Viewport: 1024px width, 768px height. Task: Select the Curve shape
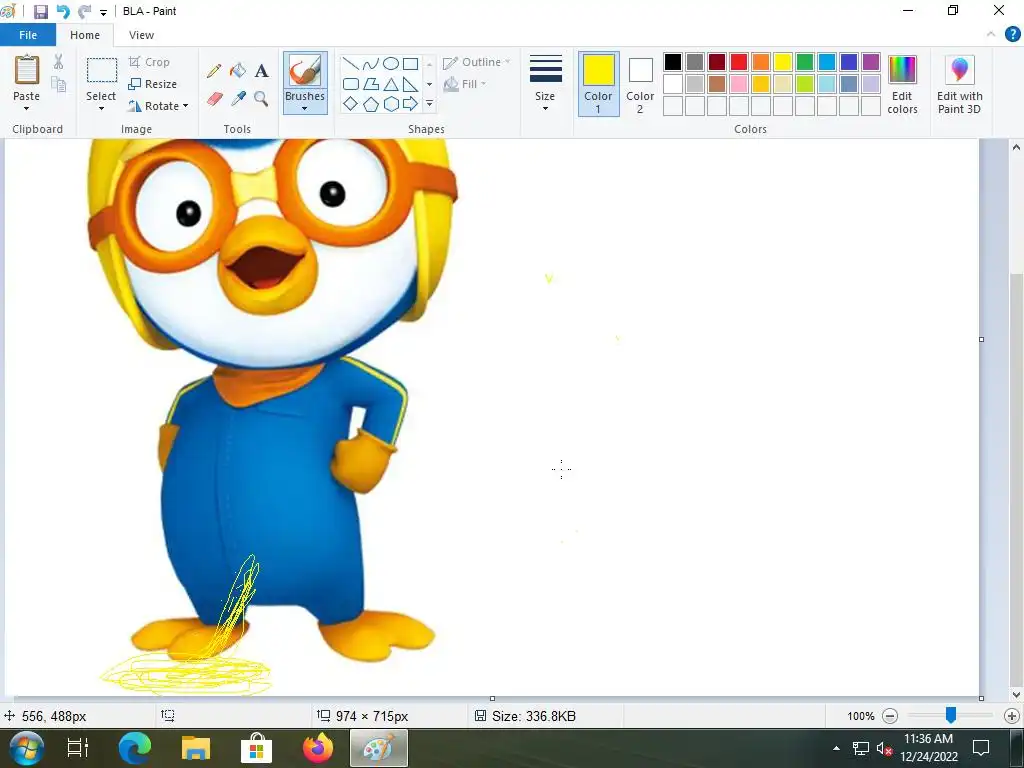(371, 63)
